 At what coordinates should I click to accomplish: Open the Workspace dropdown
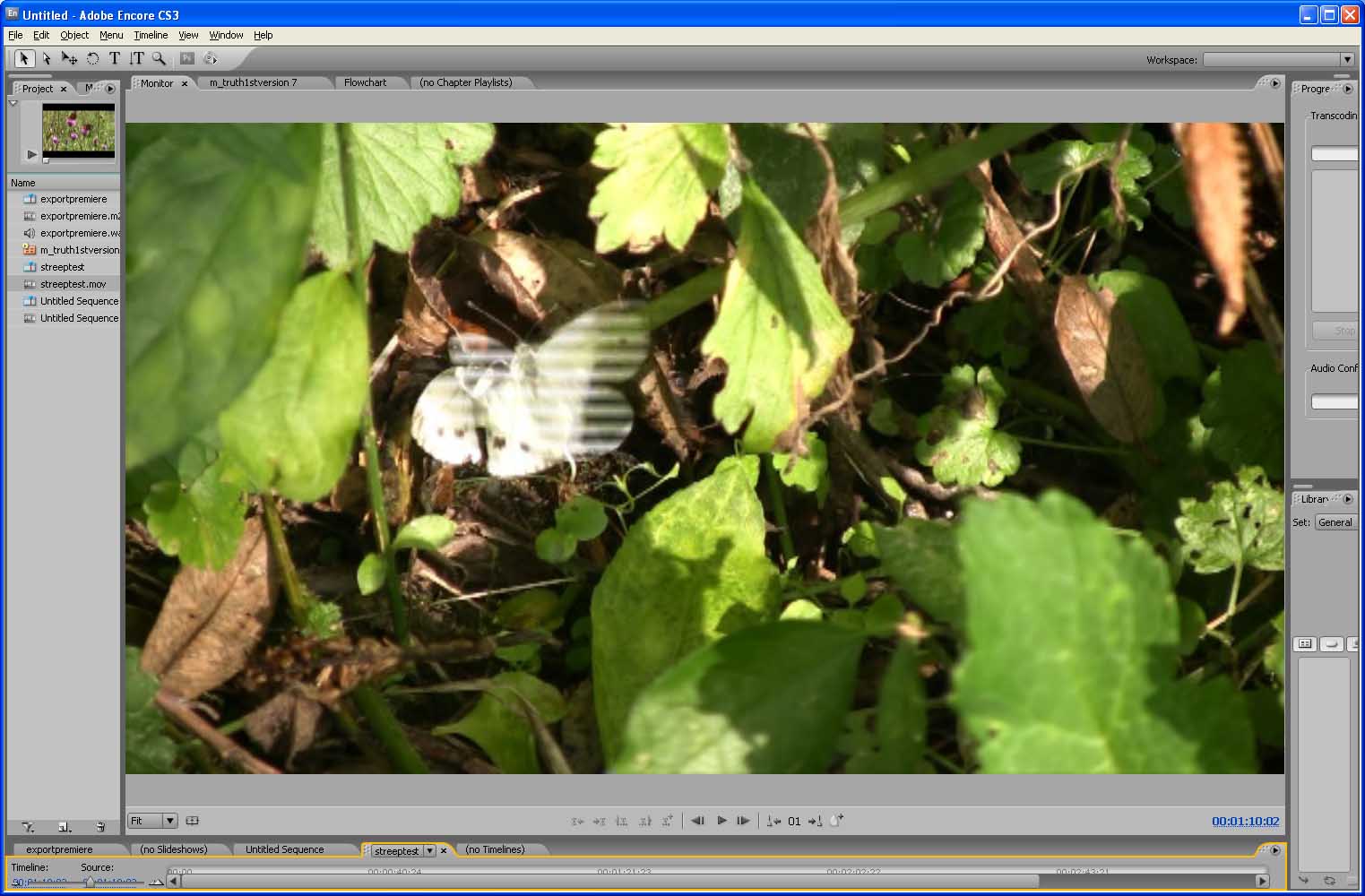click(1345, 60)
